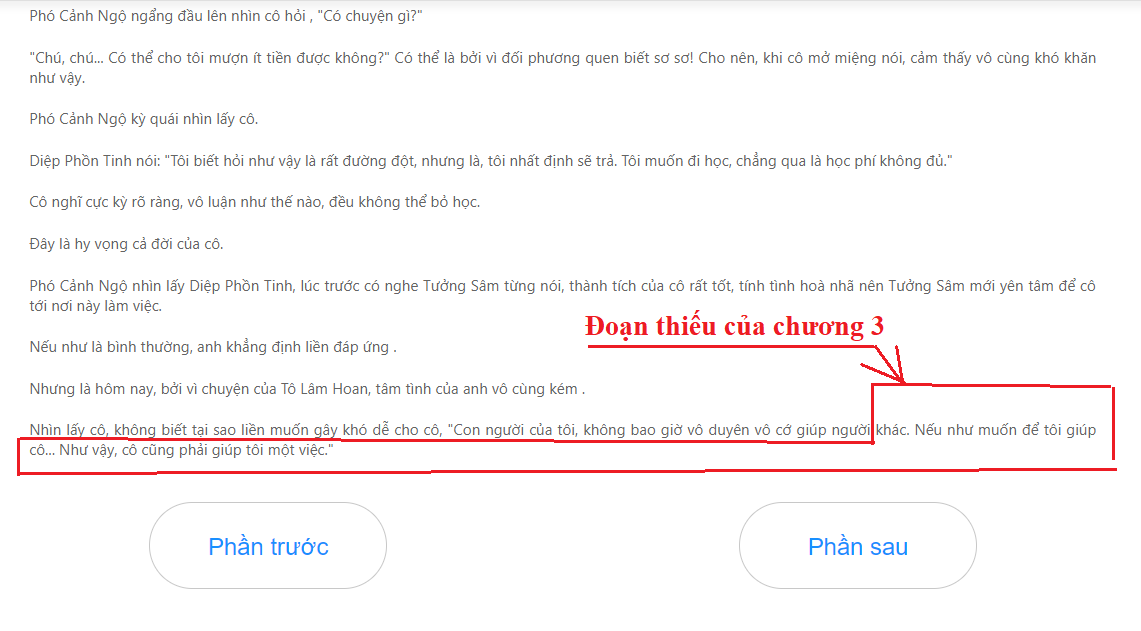Click the line 'Phó Cảnh Ngộ kỳ quái nhìn lấy cô'
Screen dimensions: 1141x631
click(143, 119)
